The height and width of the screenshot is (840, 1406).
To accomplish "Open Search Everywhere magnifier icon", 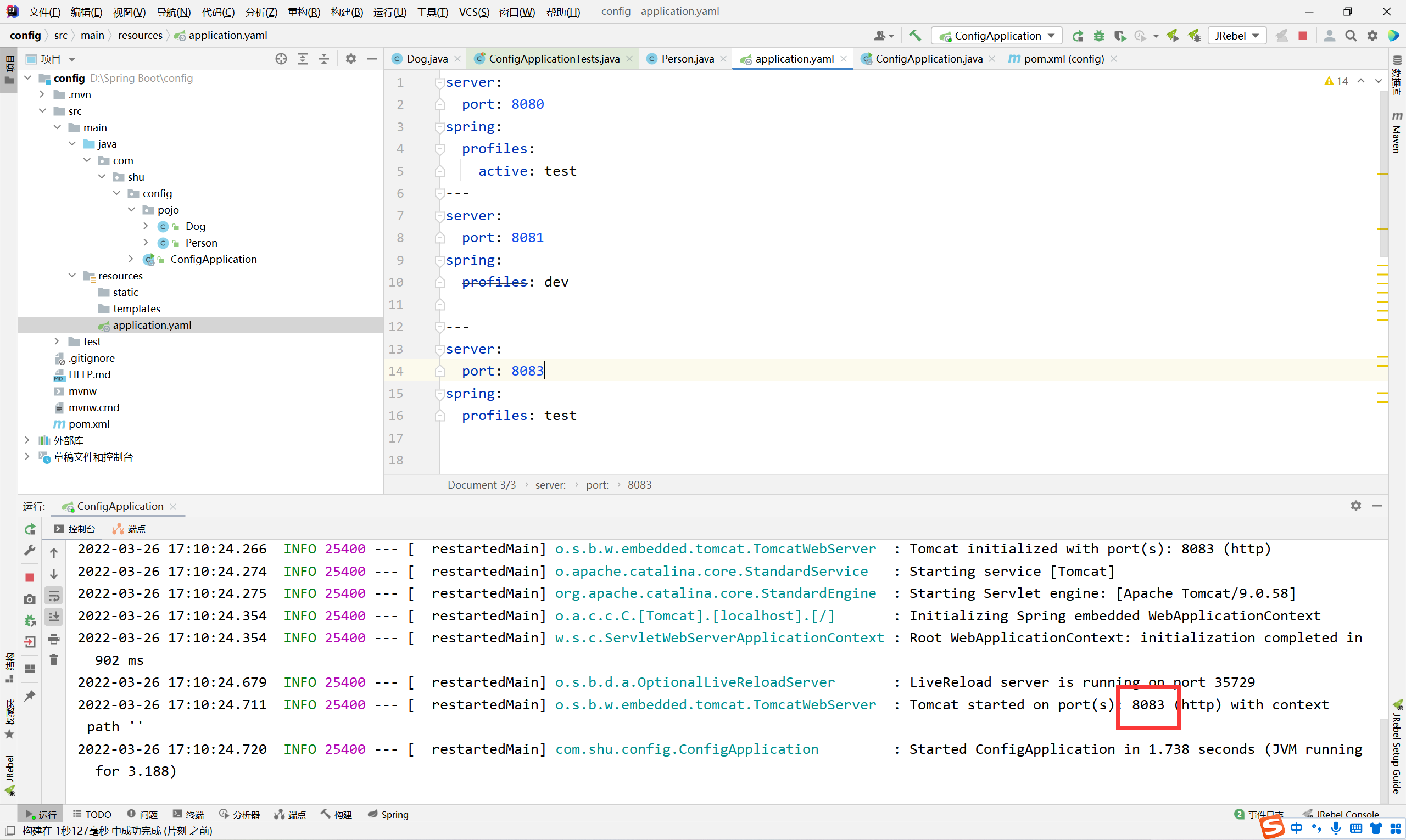I will 1351,36.
